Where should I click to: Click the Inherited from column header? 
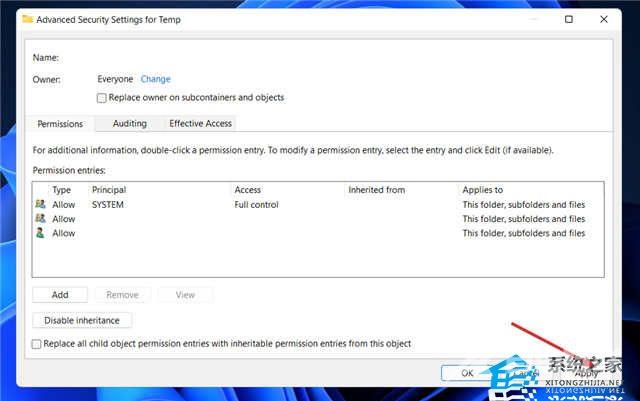coord(375,189)
